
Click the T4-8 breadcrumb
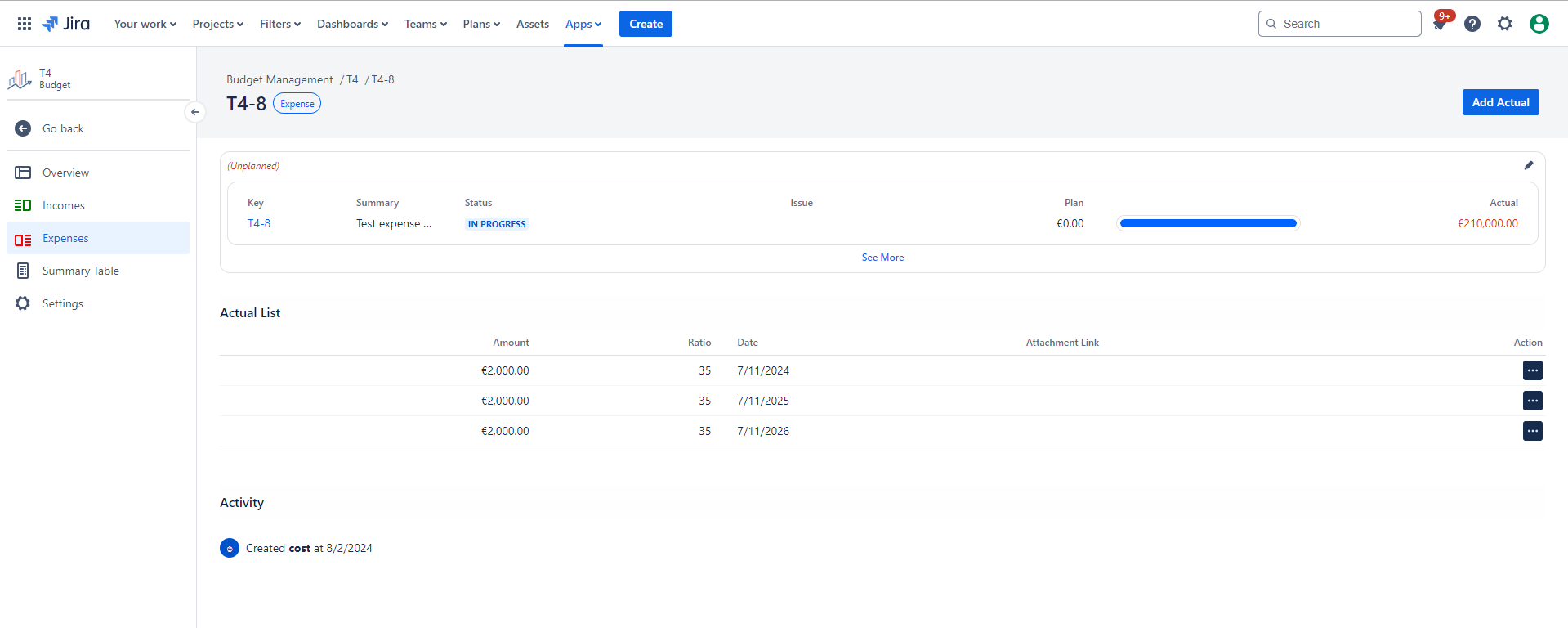pyautogui.click(x=382, y=79)
